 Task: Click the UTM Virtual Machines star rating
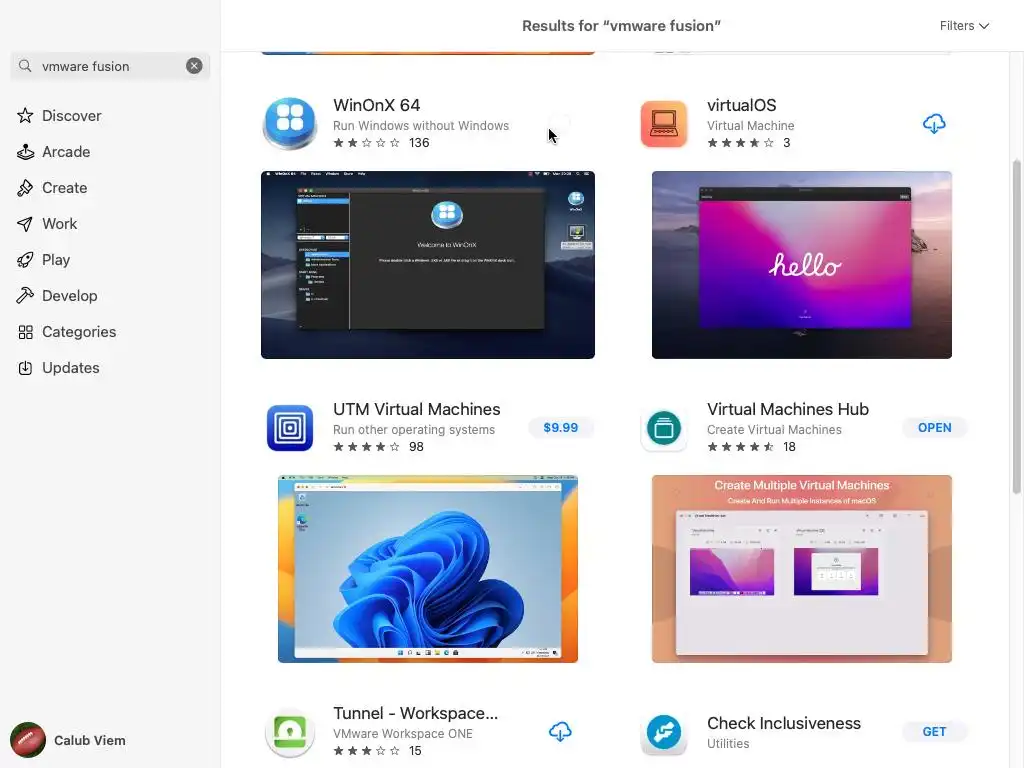point(366,447)
